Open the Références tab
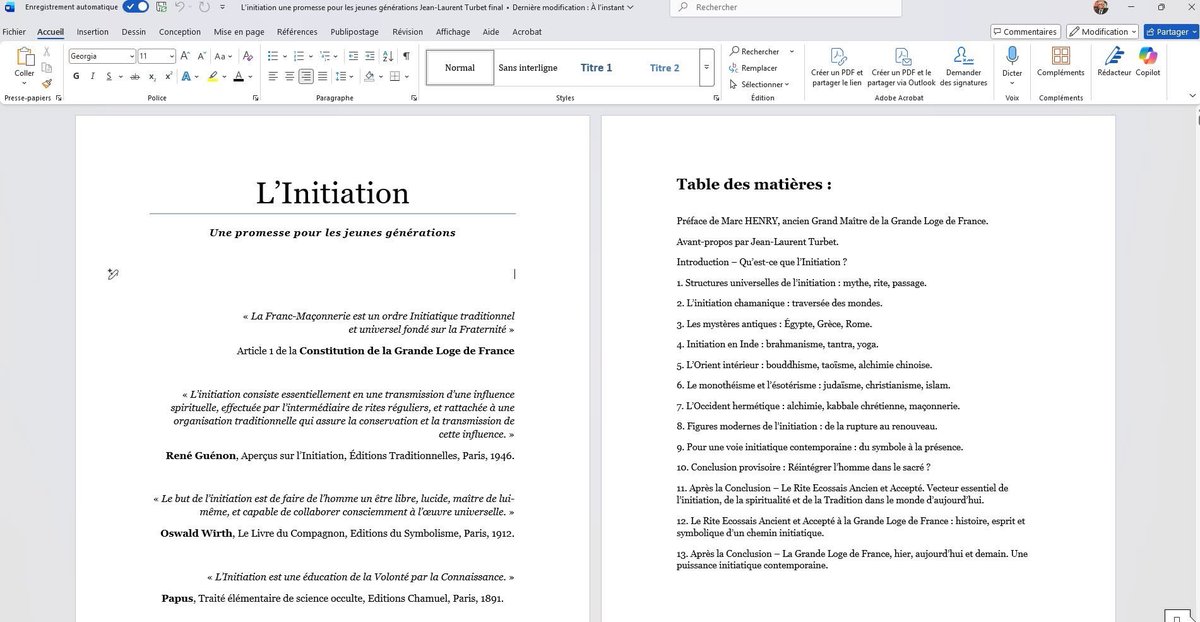Image resolution: width=1200 pixels, height=622 pixels. 297,32
